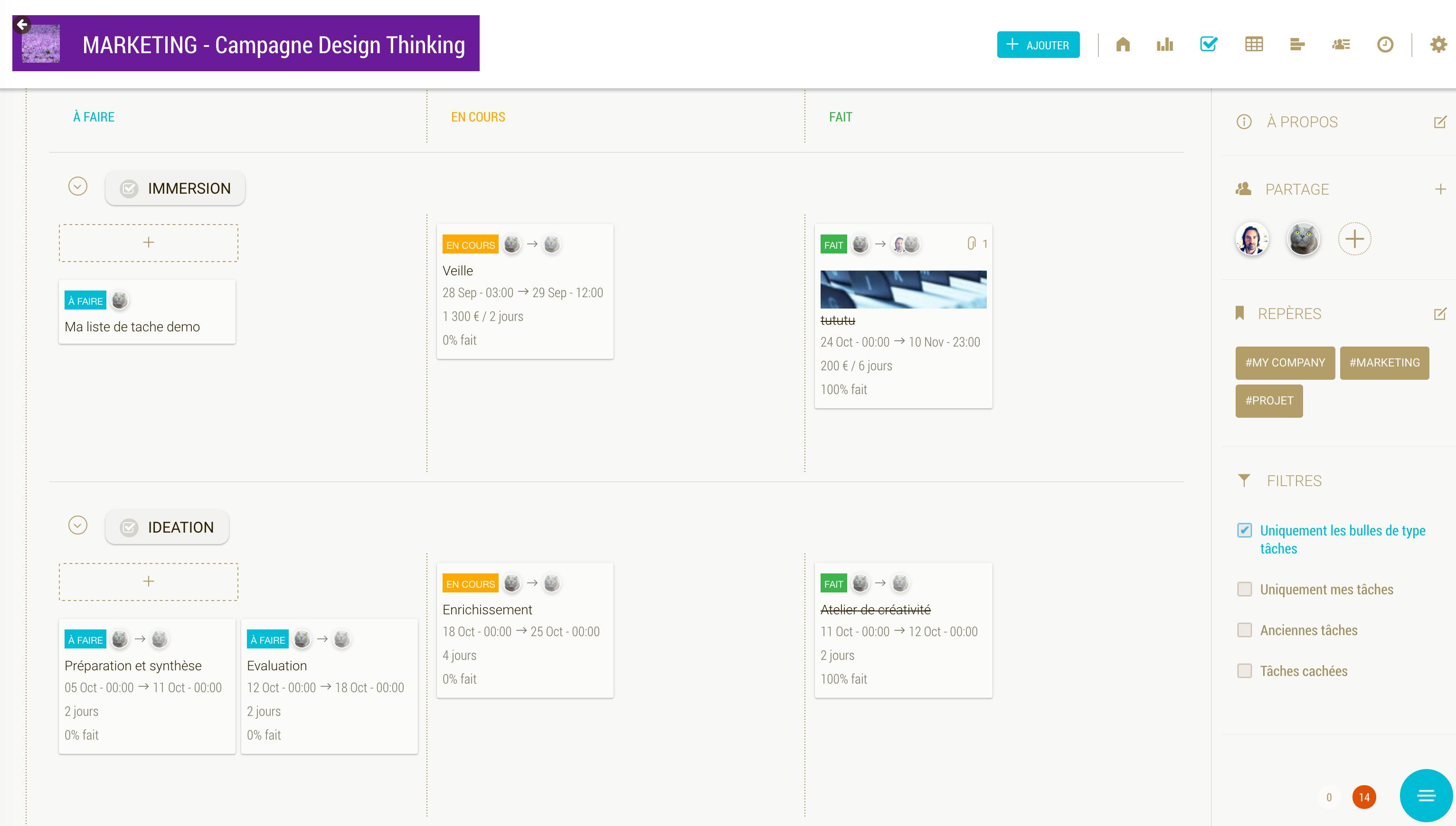Select the À FAIRE column header
Image resolution: width=1456 pixels, height=826 pixels.
(94, 117)
